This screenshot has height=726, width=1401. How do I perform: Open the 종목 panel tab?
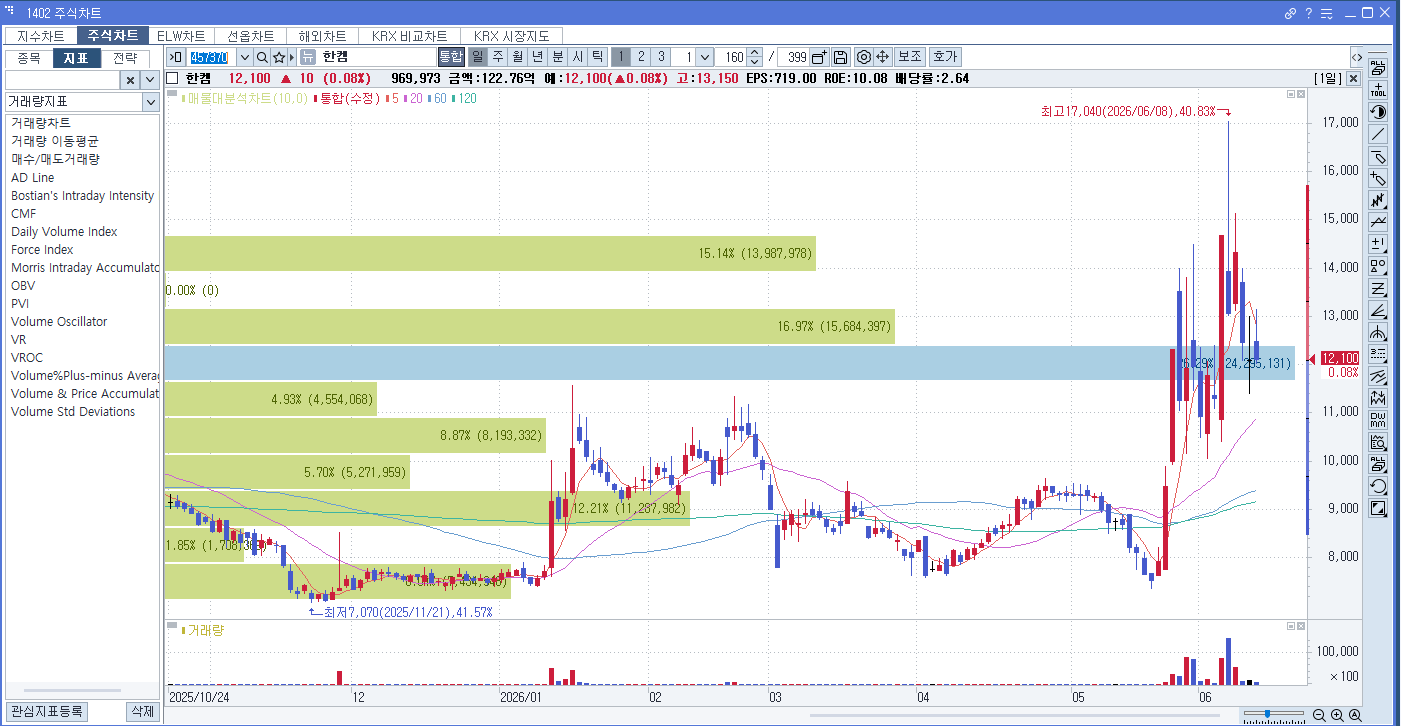click(x=29, y=58)
